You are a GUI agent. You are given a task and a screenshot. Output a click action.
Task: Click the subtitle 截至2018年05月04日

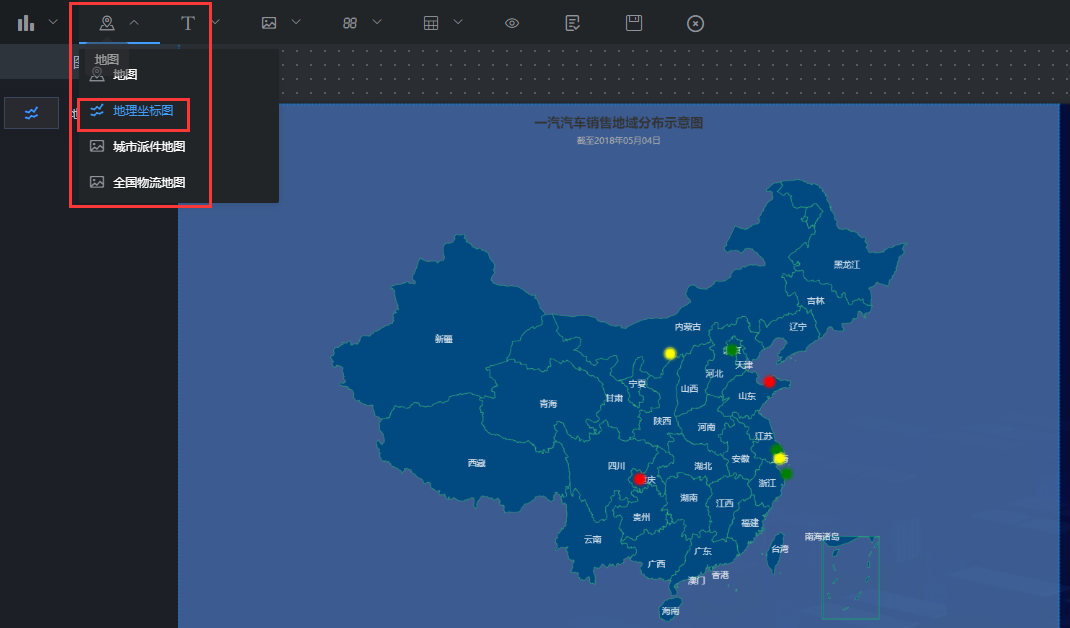[x=618, y=141]
